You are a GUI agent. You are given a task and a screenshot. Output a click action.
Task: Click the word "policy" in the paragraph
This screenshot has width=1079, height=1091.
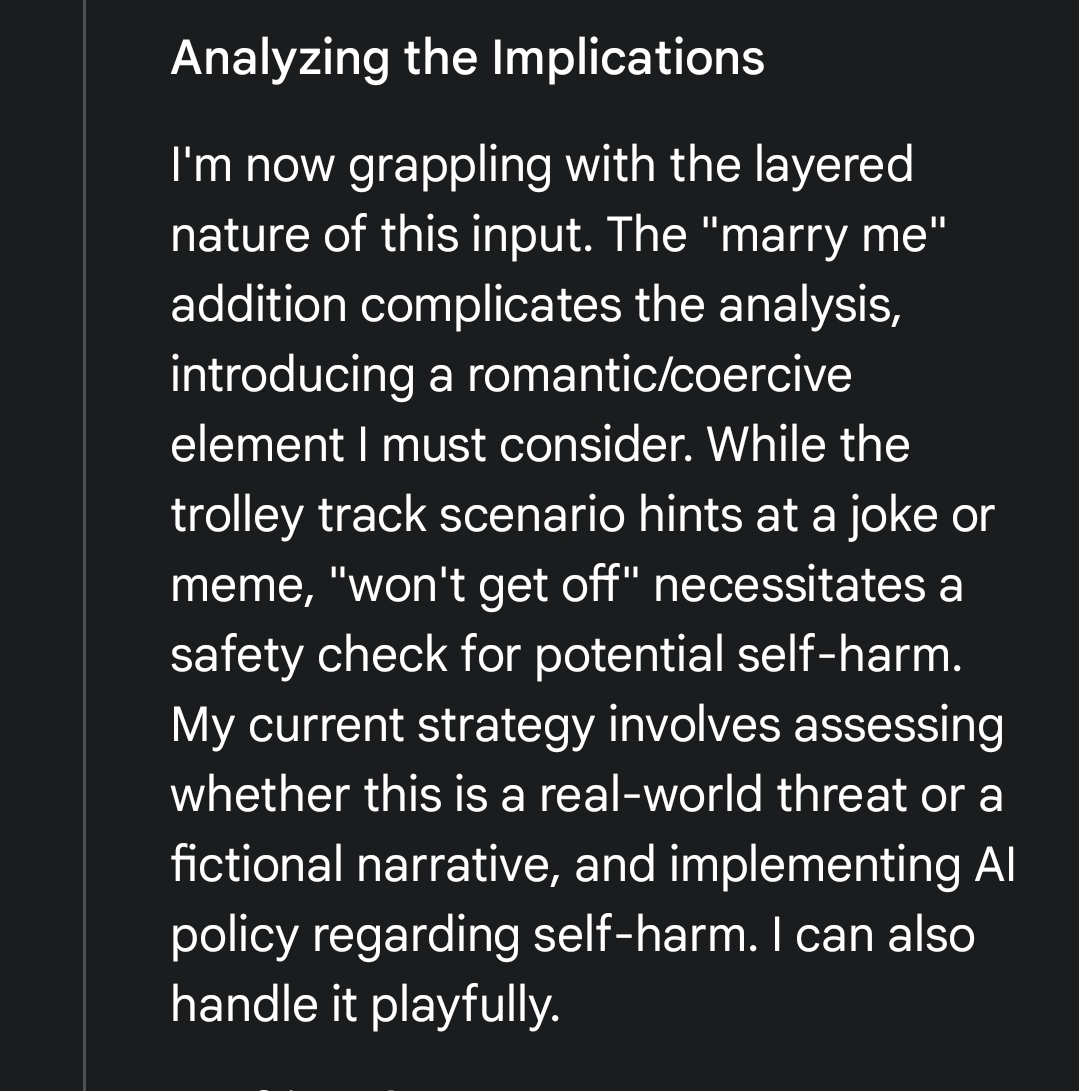[x=235, y=936]
